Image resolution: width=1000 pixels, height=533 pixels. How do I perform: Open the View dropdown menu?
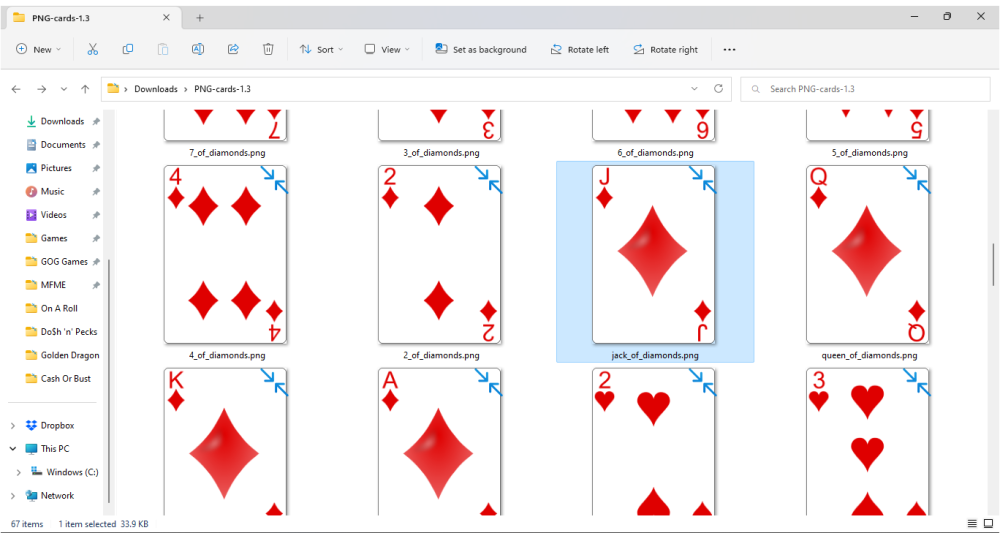click(x=386, y=49)
